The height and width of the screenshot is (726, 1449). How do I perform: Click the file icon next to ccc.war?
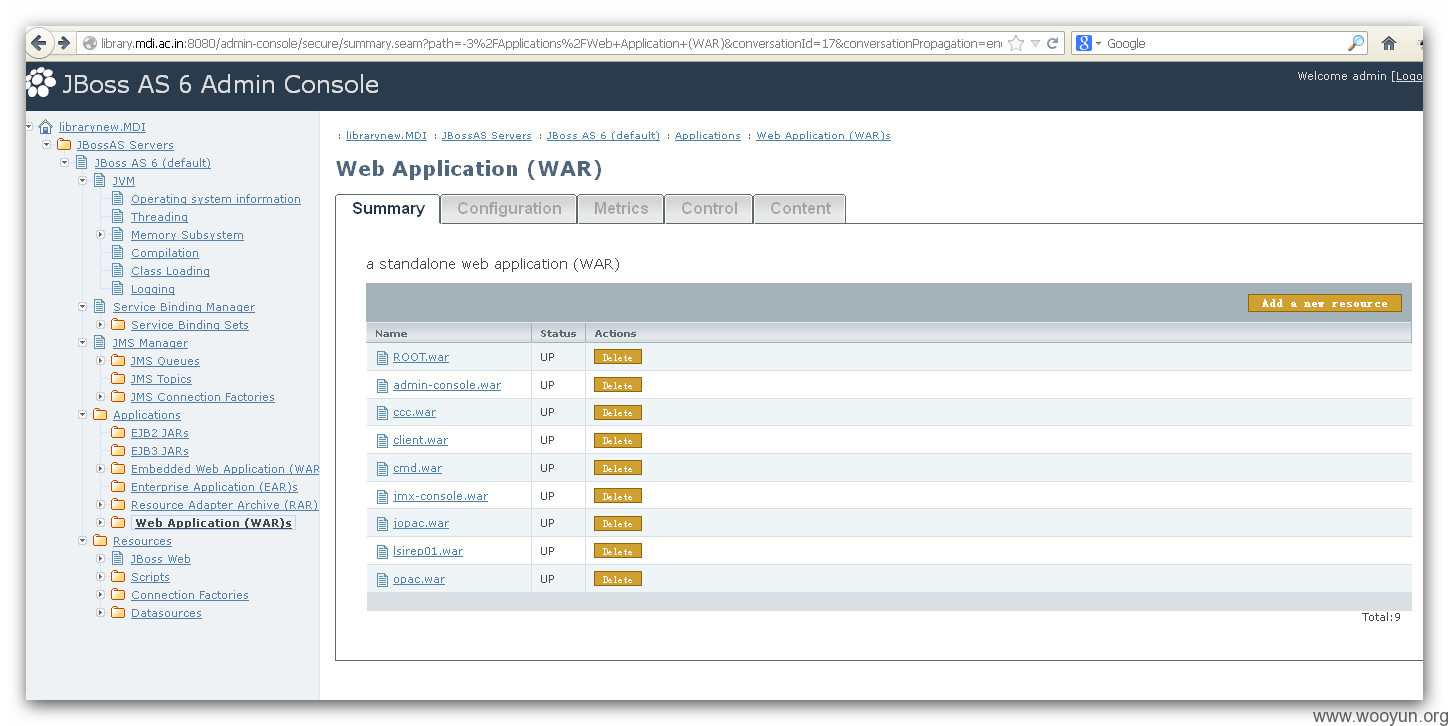point(382,412)
